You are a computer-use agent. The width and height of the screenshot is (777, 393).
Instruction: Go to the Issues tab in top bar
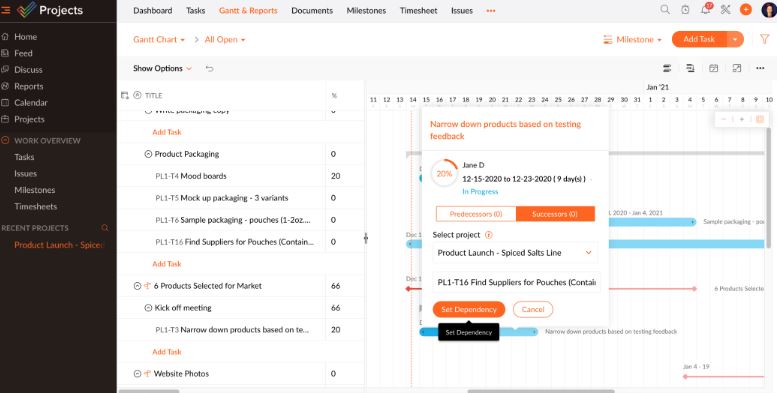462,10
